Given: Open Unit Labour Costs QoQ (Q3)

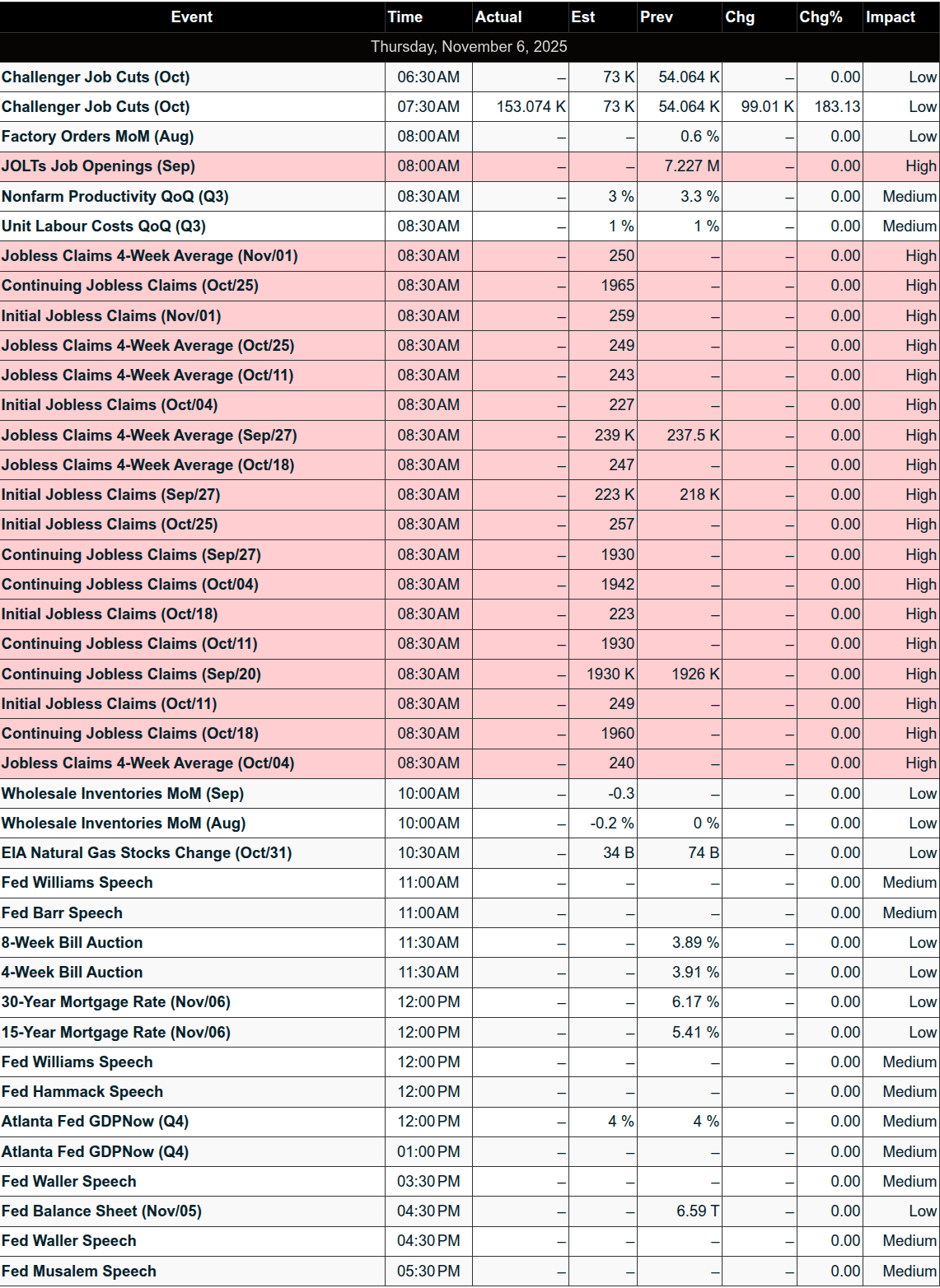Looking at the screenshot, I should [x=104, y=226].
